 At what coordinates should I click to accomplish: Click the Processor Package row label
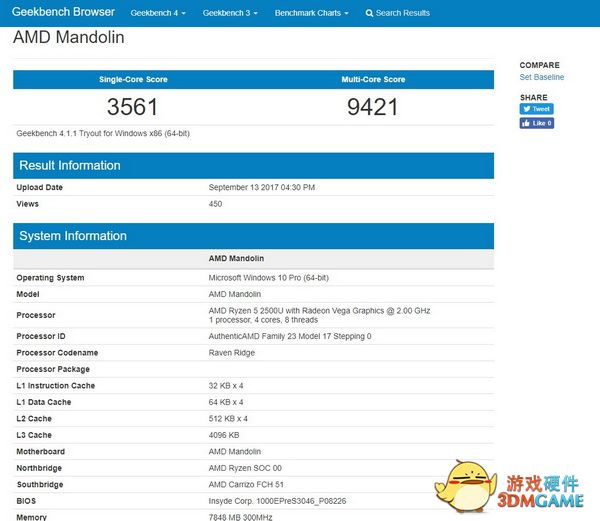(53, 369)
